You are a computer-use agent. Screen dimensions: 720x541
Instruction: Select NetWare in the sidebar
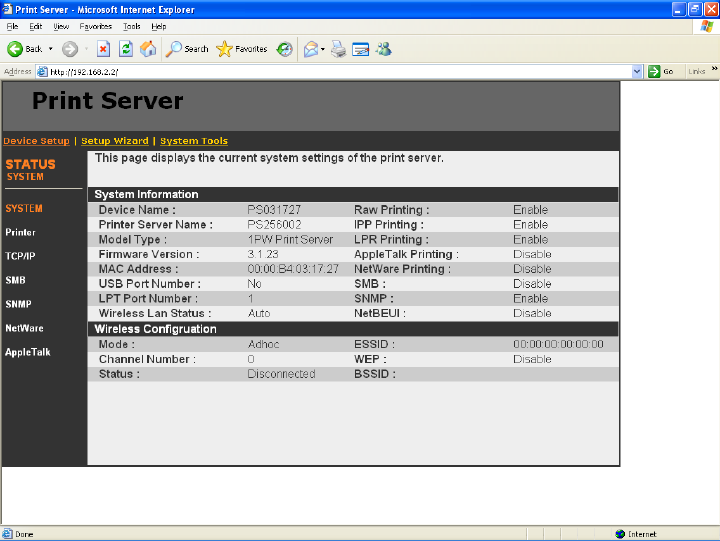(x=24, y=328)
